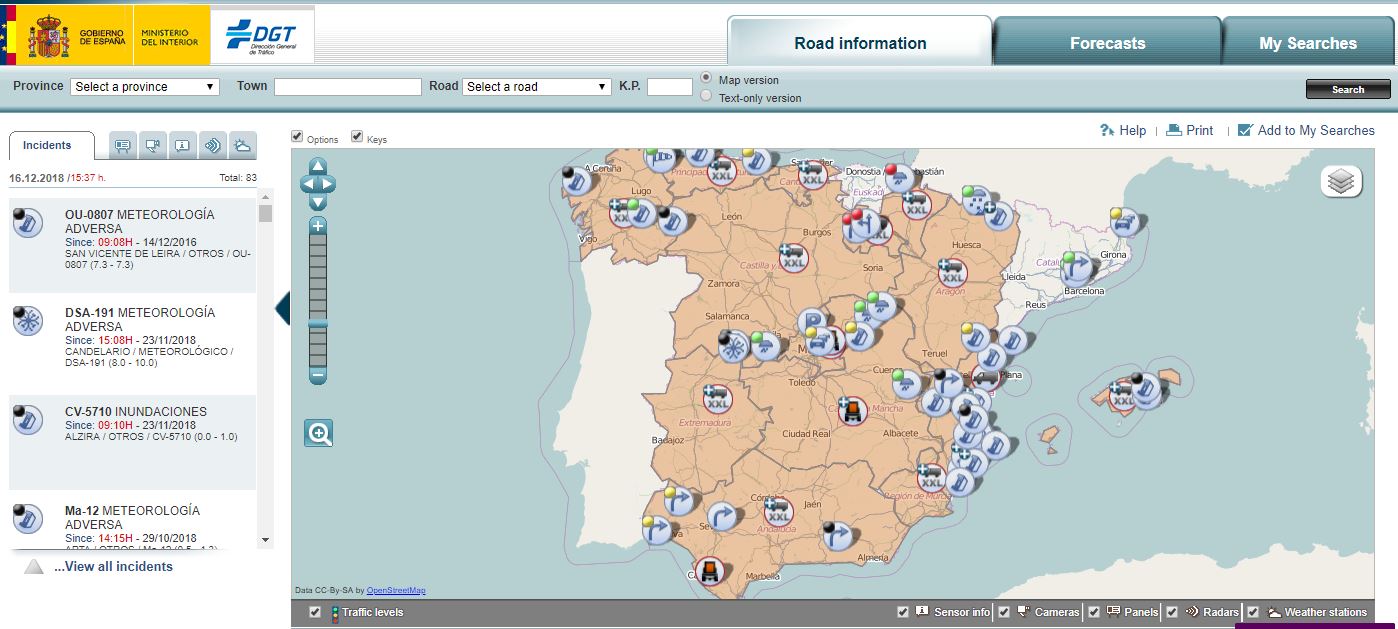The image size is (1398, 629).
Task: Uncheck the Radars layer checkbox
Action: click(1171, 612)
